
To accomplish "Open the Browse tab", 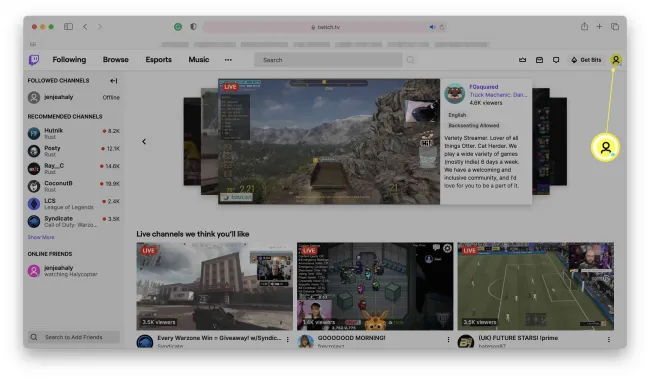I will pos(116,60).
